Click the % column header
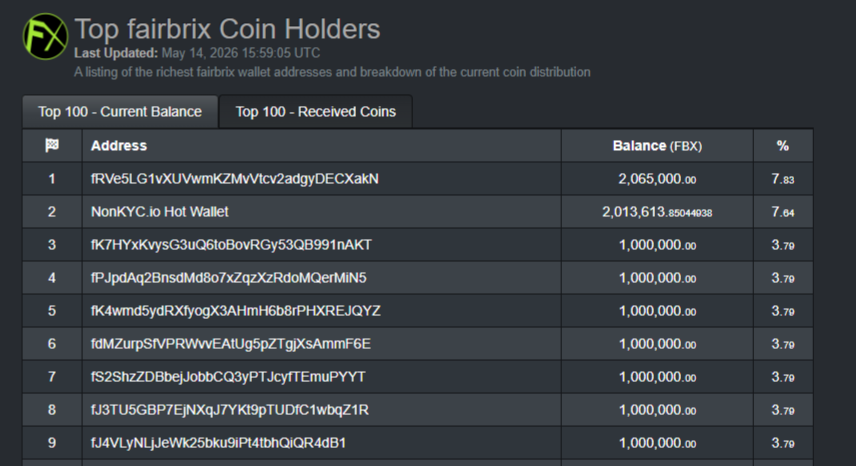Screen dimensions: 856x466 coord(783,146)
